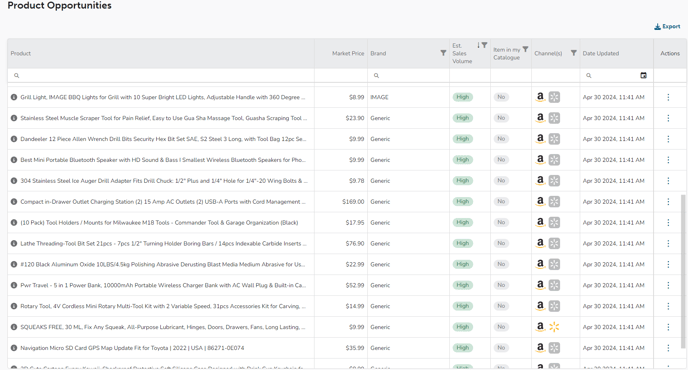Open actions menu for Tool Holders row
688x370 pixels.
click(668, 223)
